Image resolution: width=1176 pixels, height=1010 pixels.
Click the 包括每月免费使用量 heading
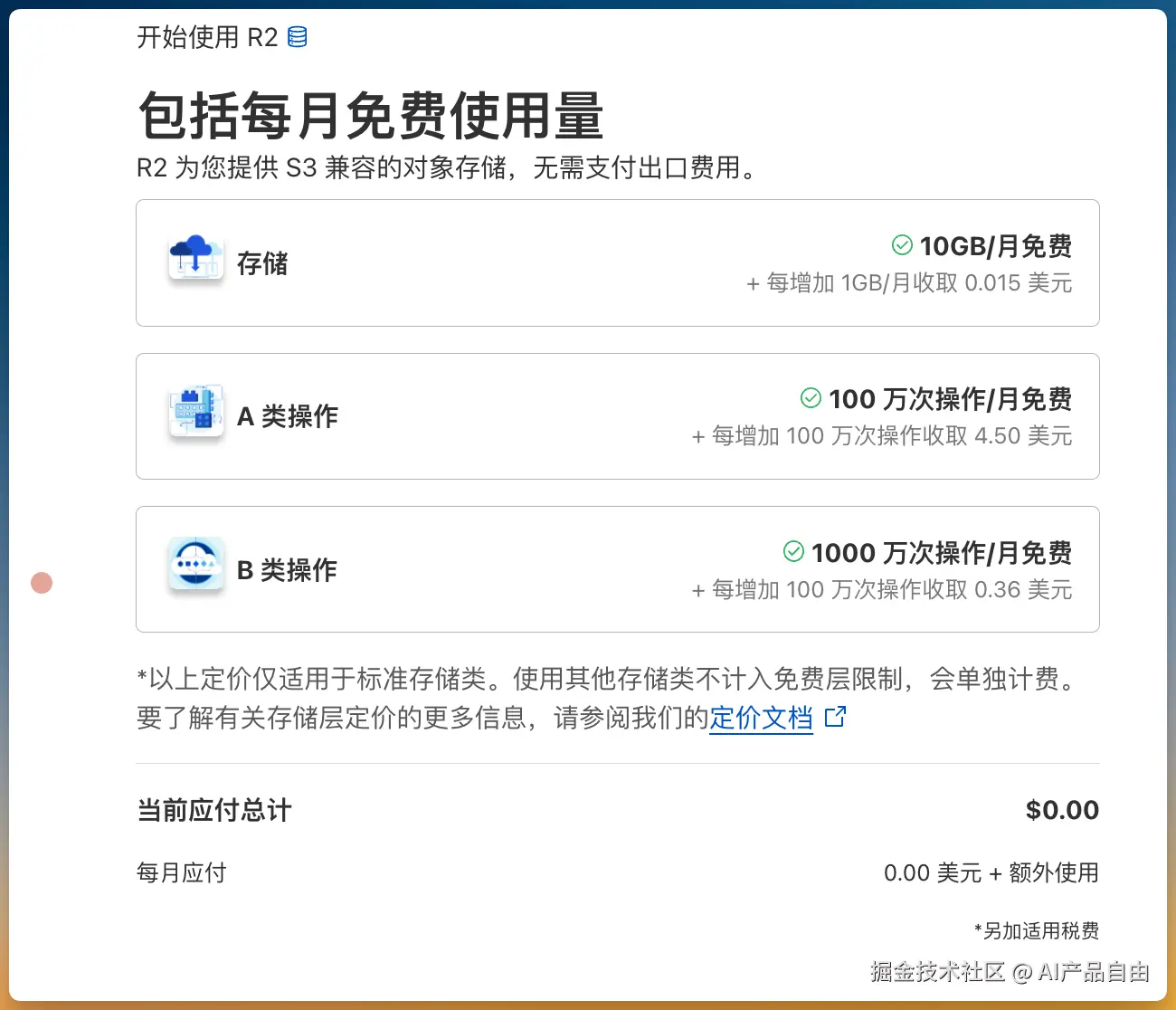[371, 116]
